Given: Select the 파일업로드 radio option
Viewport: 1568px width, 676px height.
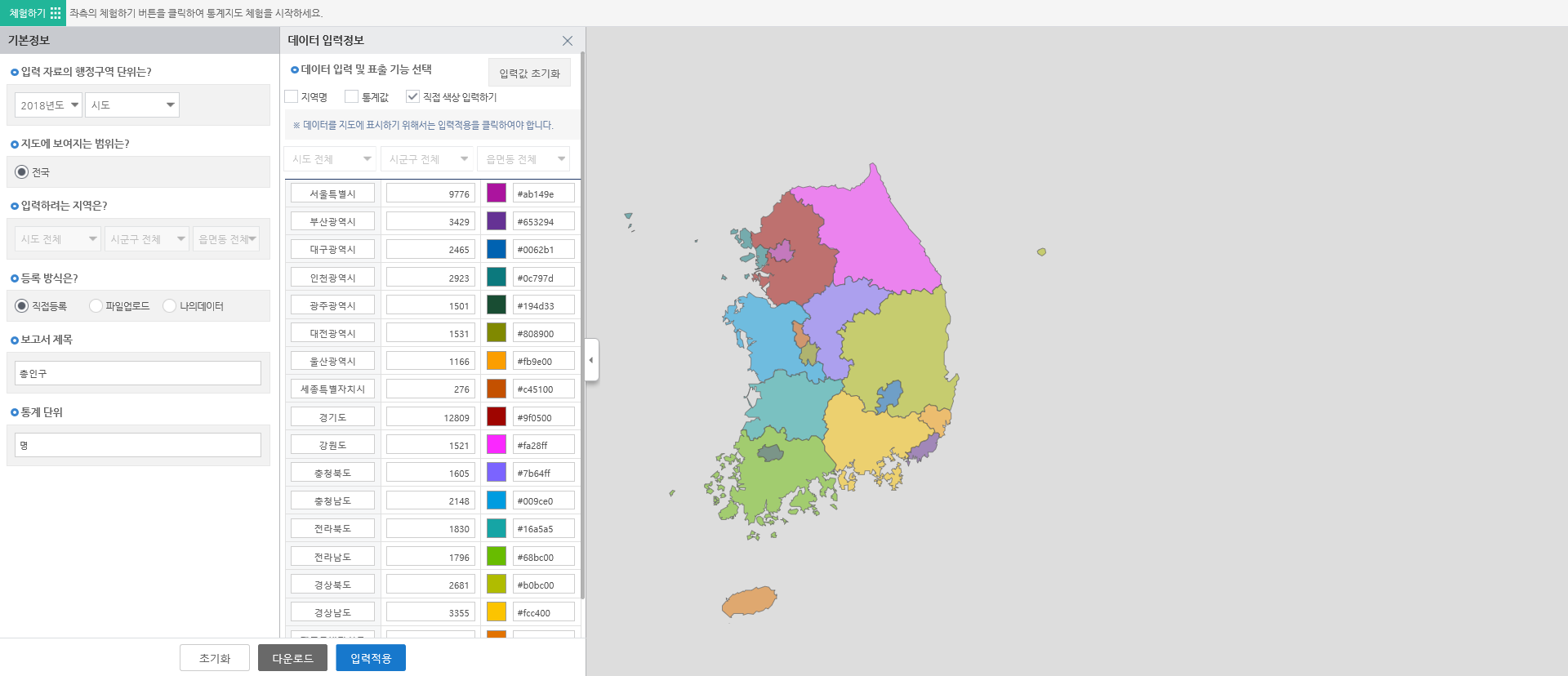Looking at the screenshot, I should click(x=96, y=306).
